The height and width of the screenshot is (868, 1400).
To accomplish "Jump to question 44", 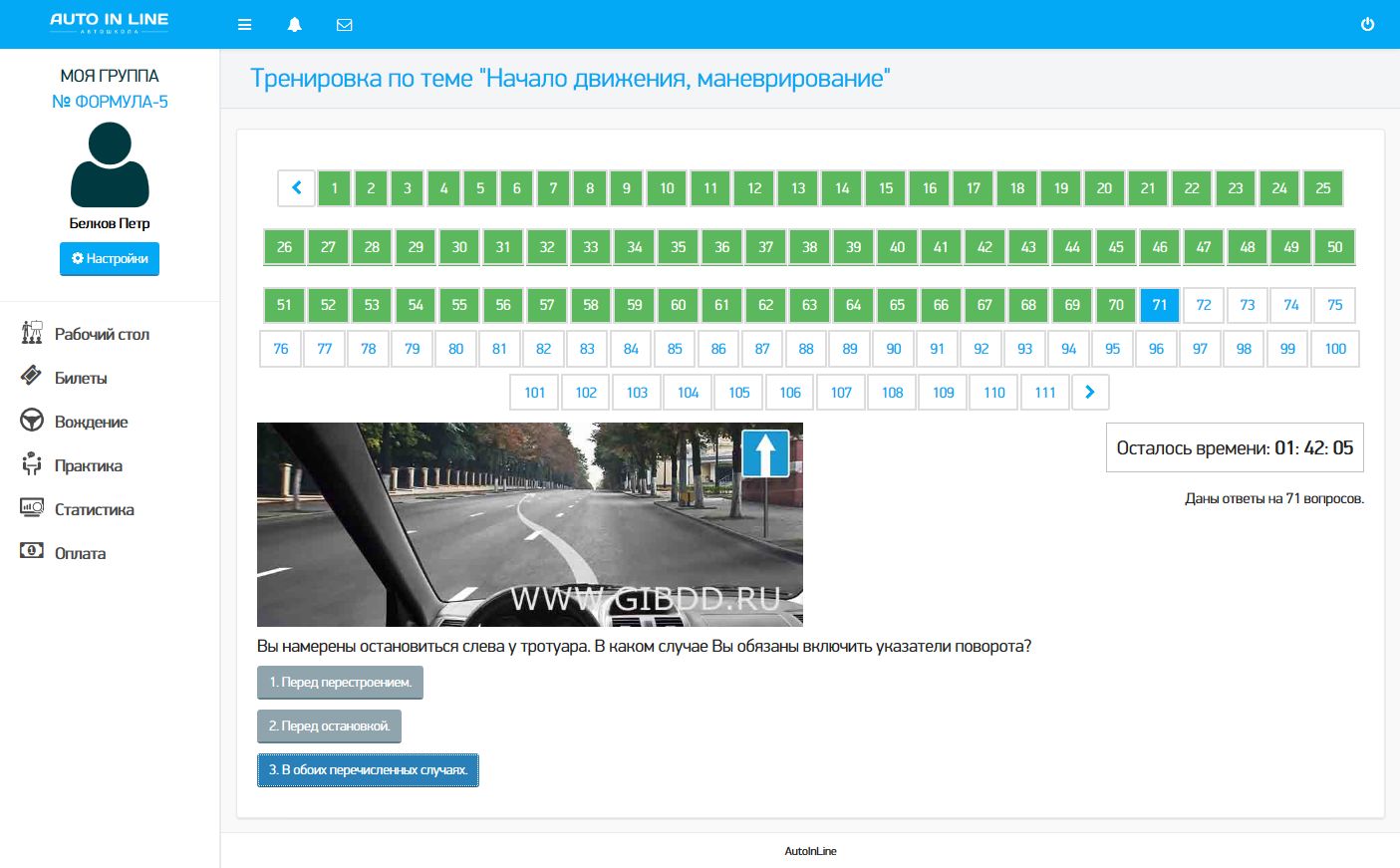I will (1072, 246).
